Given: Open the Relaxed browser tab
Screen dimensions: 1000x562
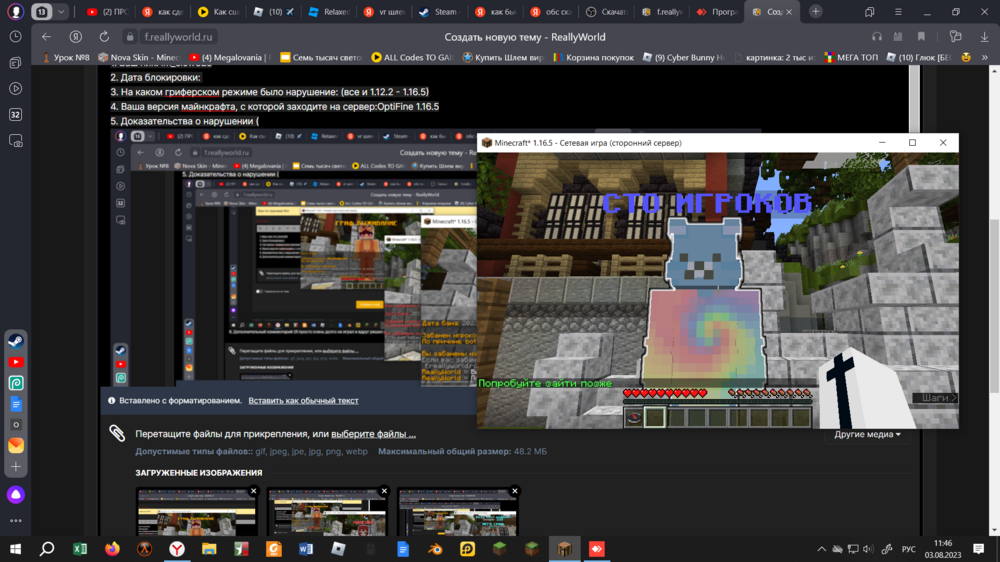Looking at the screenshot, I should point(328,11).
